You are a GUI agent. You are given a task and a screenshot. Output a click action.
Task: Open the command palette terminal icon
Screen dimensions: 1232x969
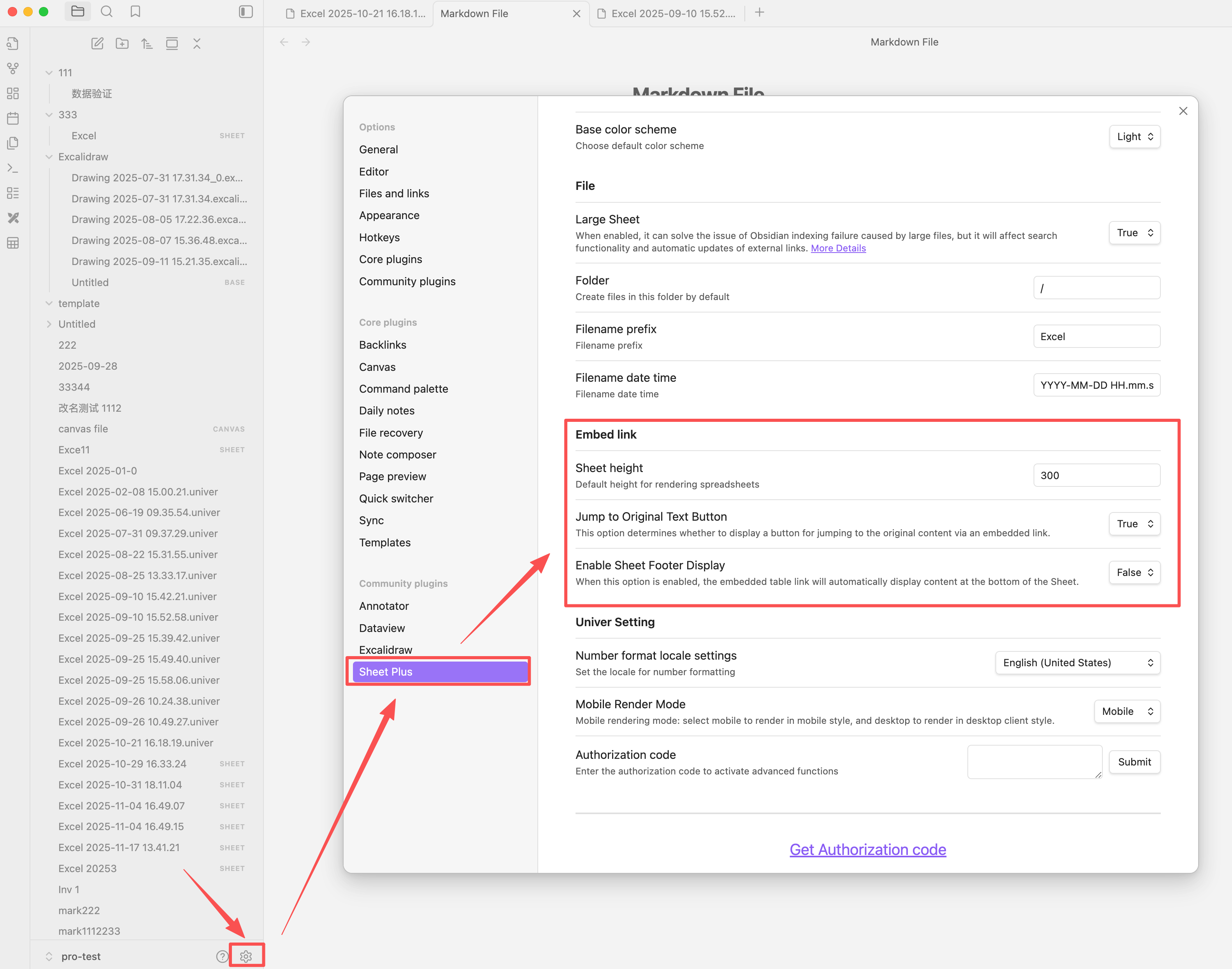(13, 168)
